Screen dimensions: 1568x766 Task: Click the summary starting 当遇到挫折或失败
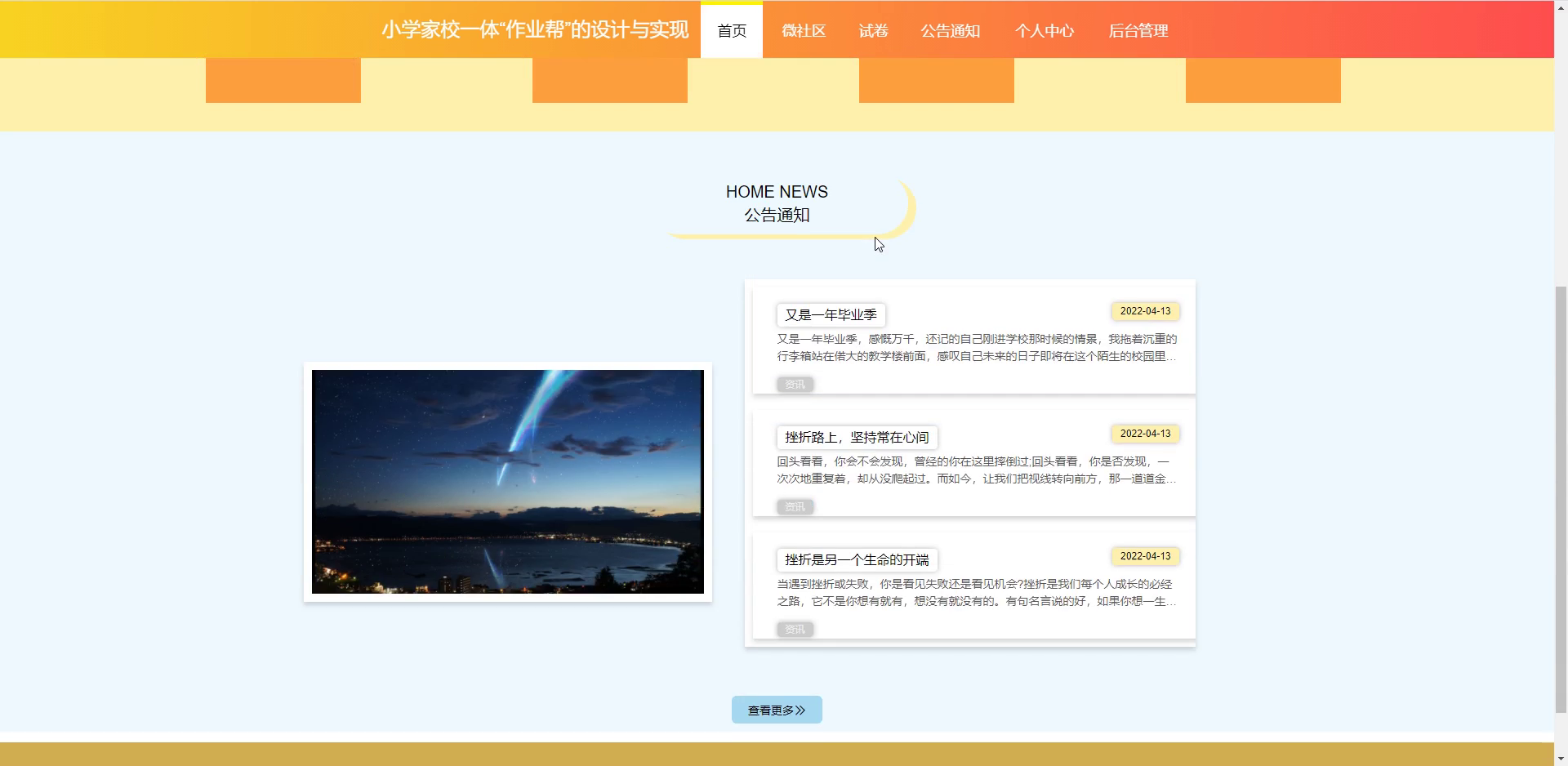977,593
